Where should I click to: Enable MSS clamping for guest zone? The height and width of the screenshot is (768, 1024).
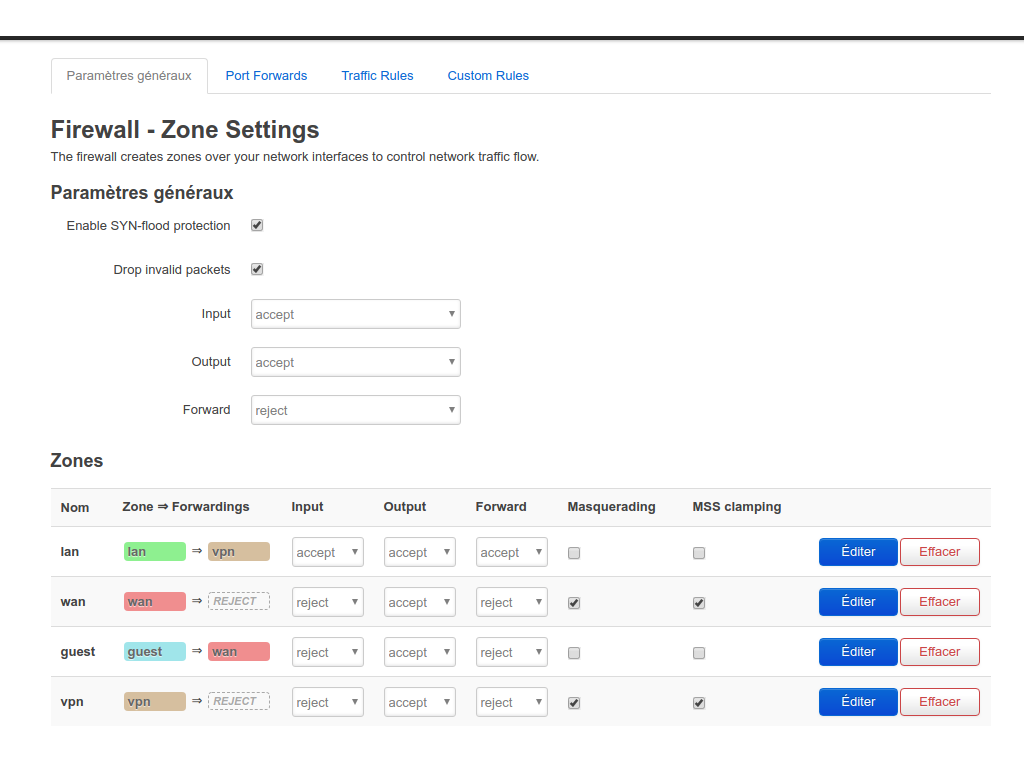699,653
